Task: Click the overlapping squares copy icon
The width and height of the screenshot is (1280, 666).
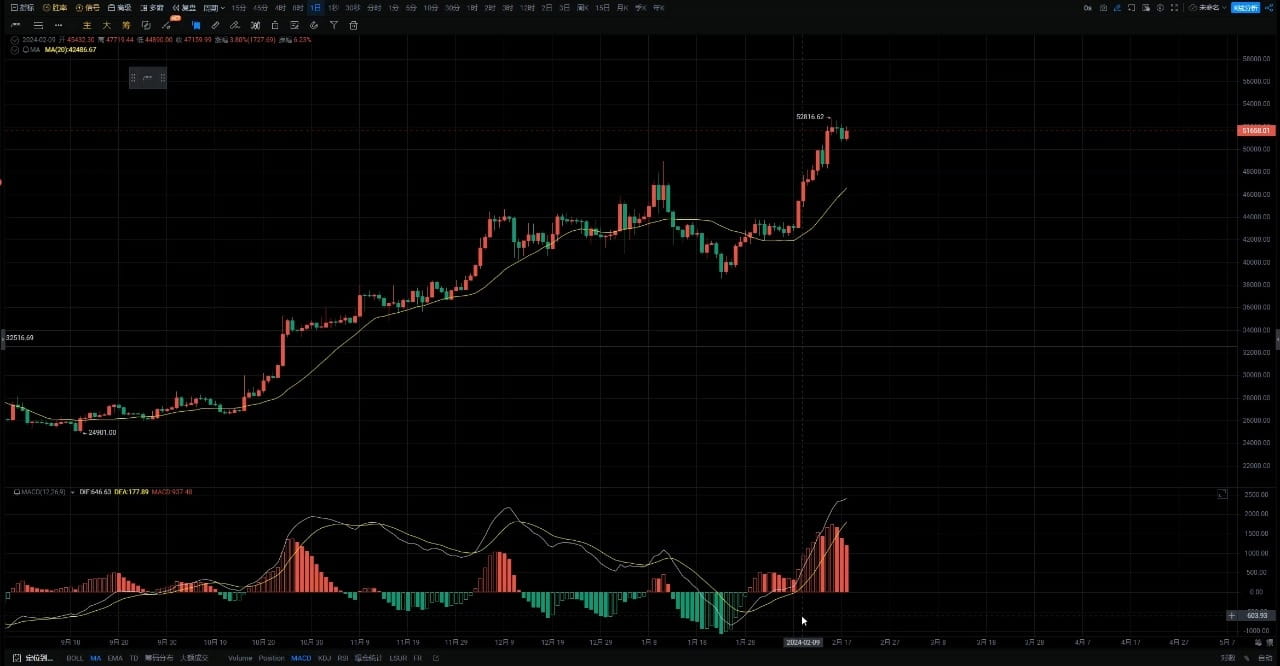Action: point(146,25)
